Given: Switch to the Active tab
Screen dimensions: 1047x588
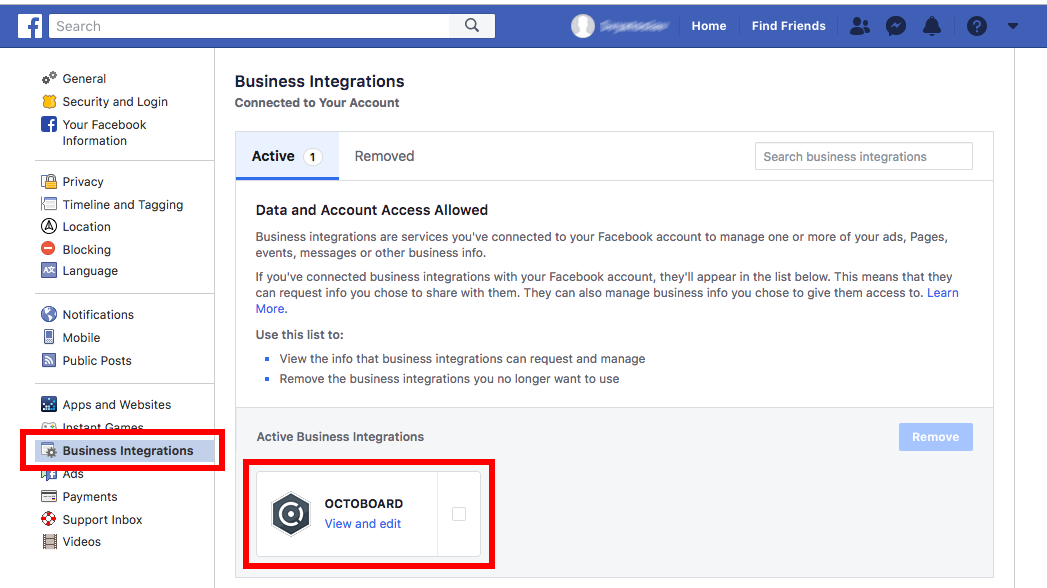Looking at the screenshot, I should coord(286,156).
